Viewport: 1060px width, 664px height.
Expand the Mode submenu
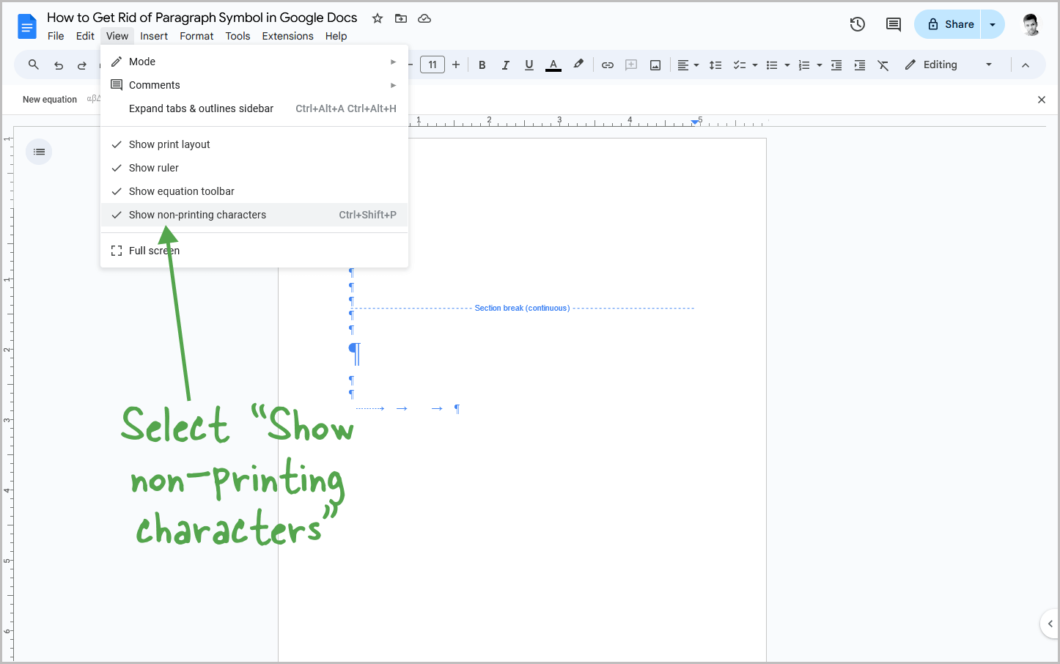(254, 62)
